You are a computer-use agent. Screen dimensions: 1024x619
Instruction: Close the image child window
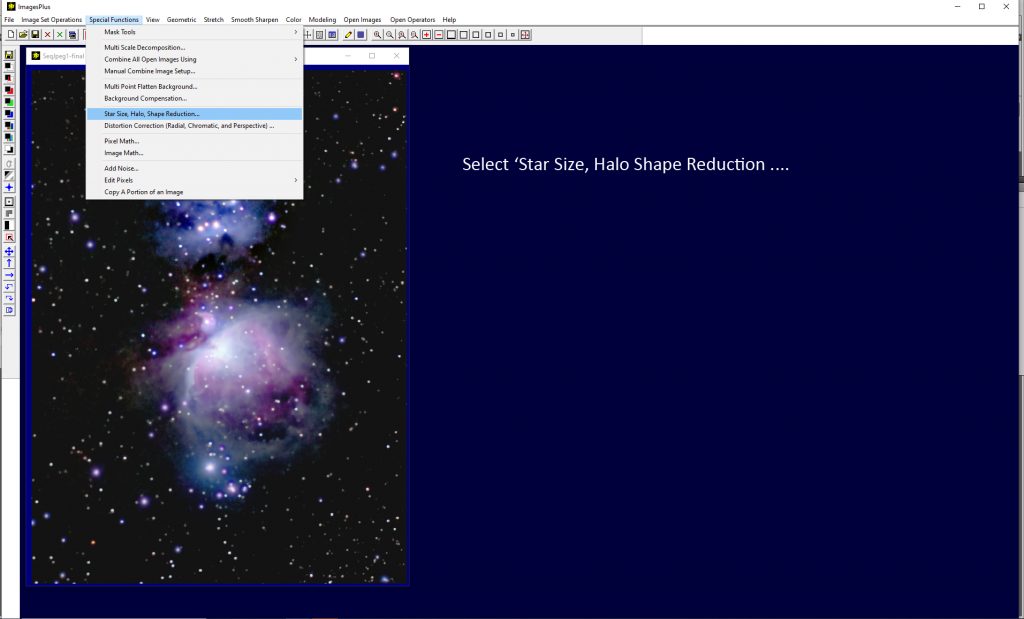pos(396,56)
